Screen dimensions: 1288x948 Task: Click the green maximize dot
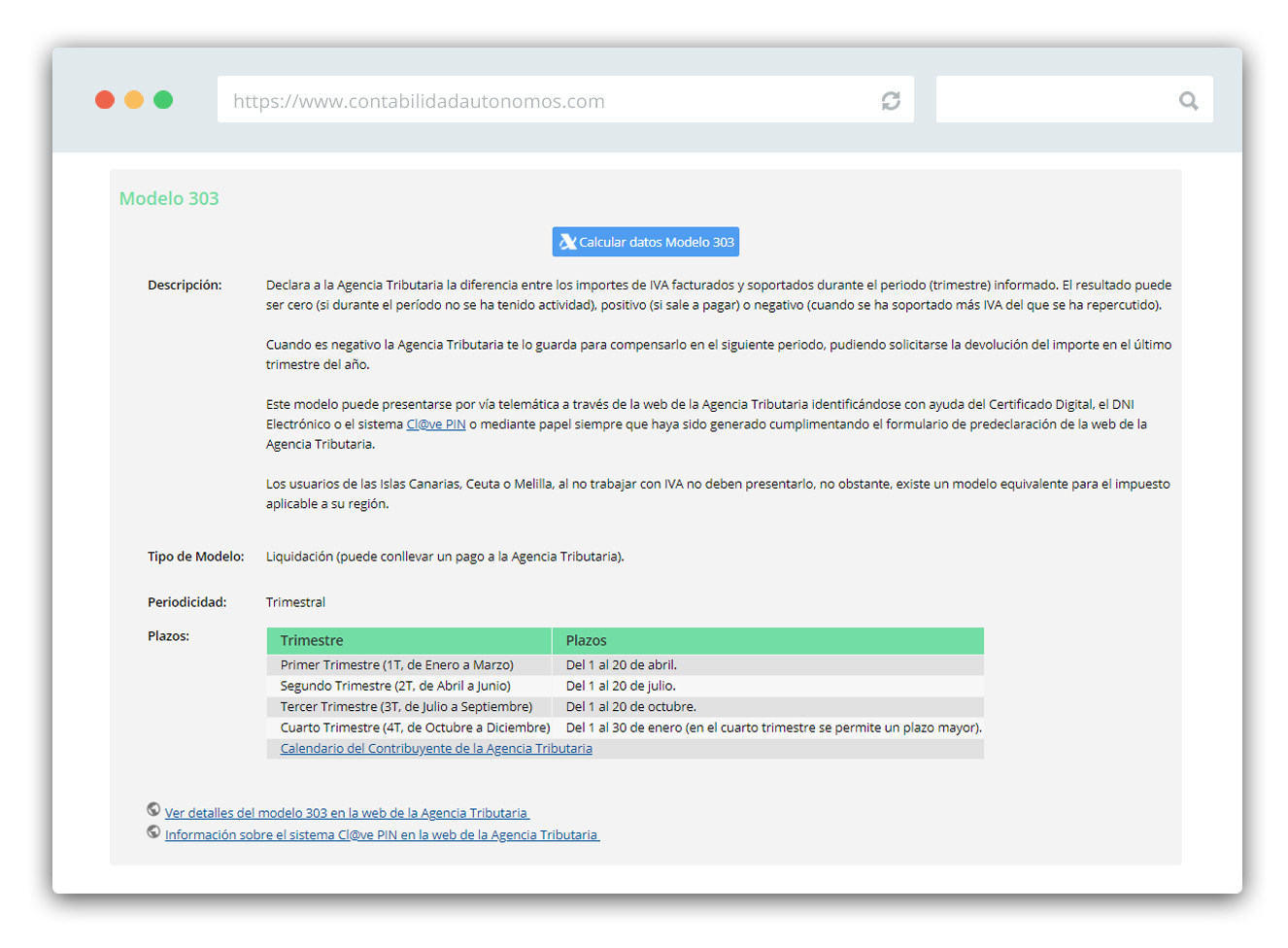(x=163, y=100)
